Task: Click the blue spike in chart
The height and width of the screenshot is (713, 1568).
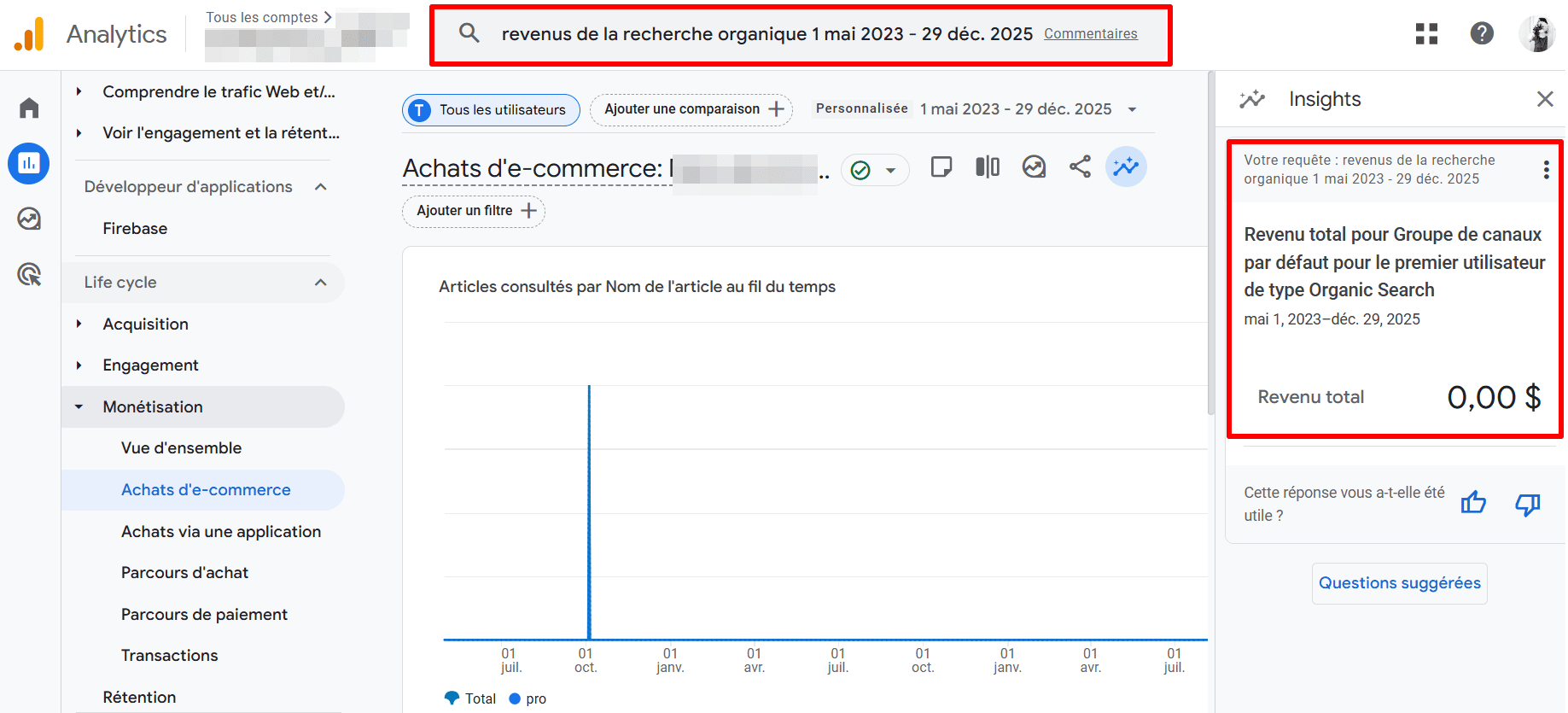Action: (x=589, y=512)
